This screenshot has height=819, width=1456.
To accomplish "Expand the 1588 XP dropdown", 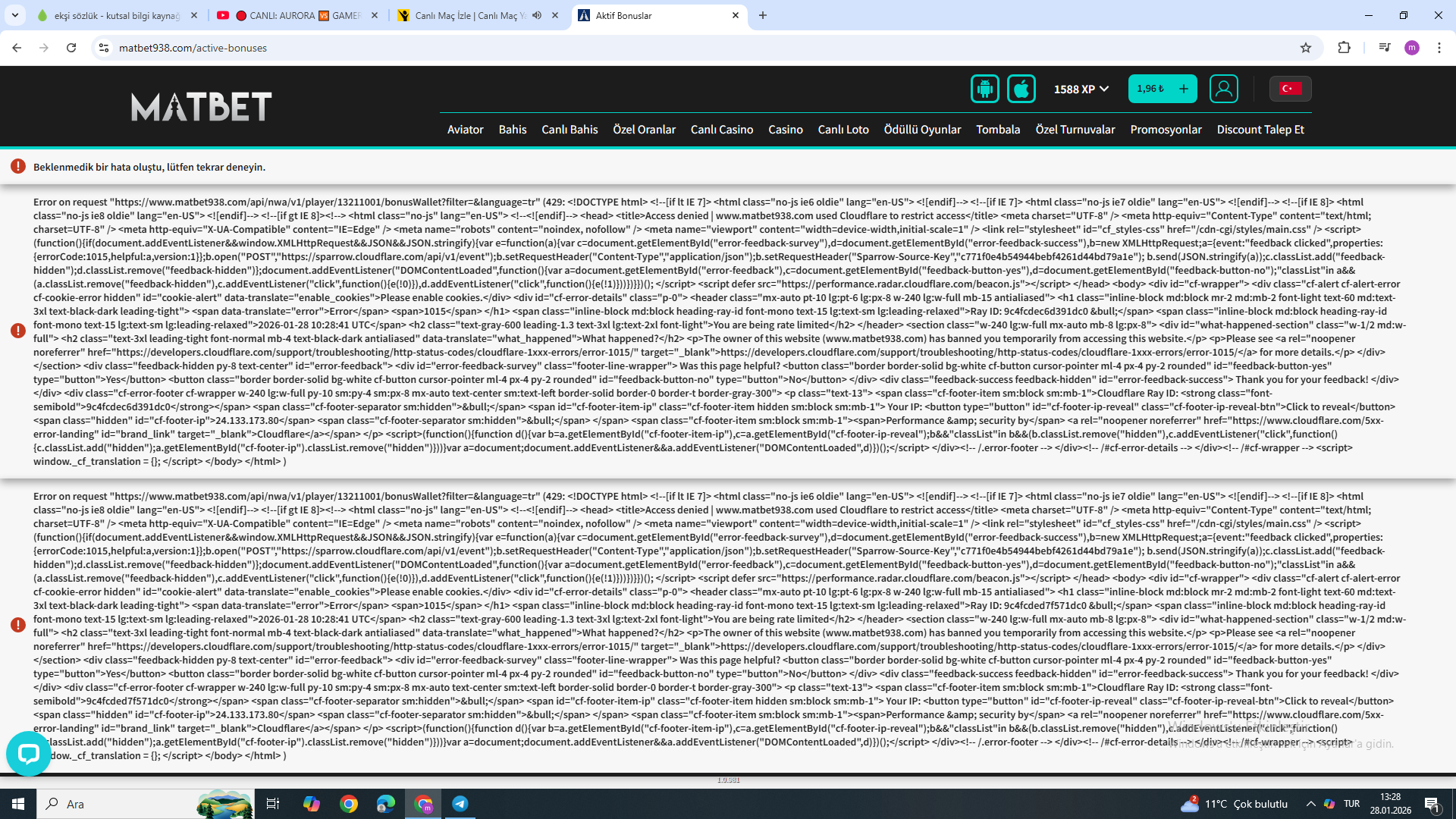I will coord(1081,89).
